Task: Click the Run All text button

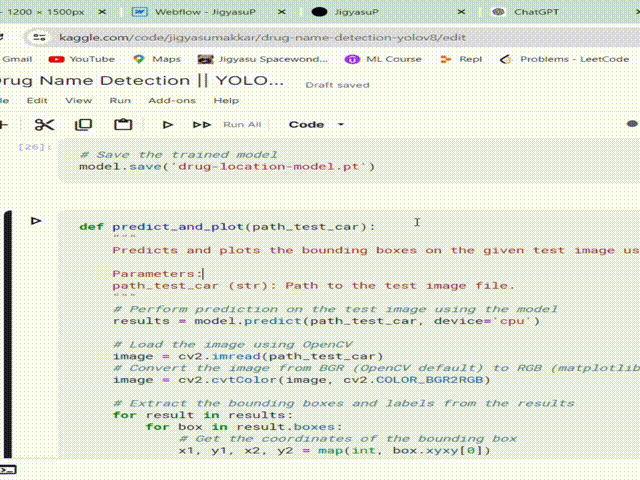Action: click(242, 124)
